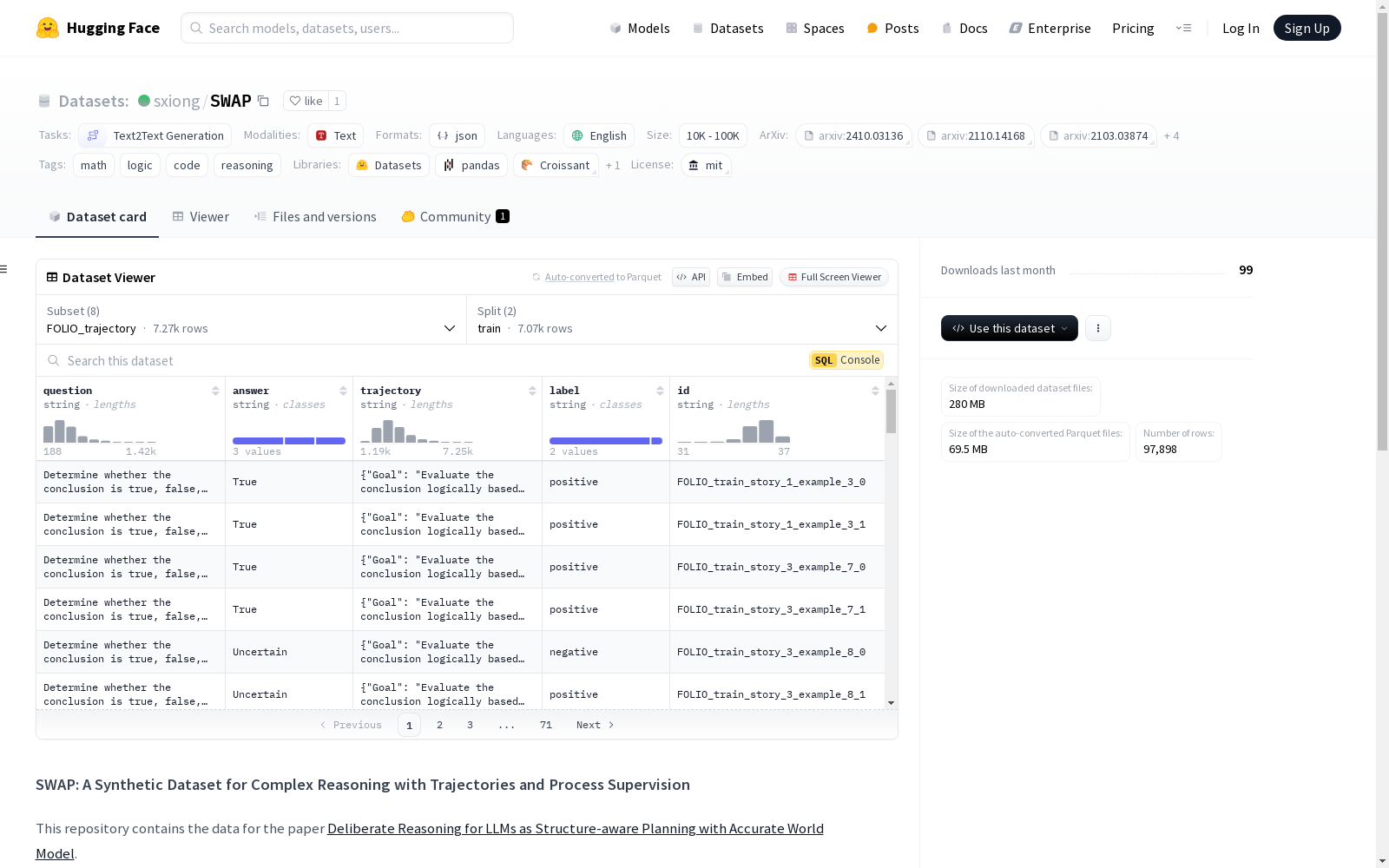Open the SQL Console
Viewport: 1389px width, 868px height.
846,360
